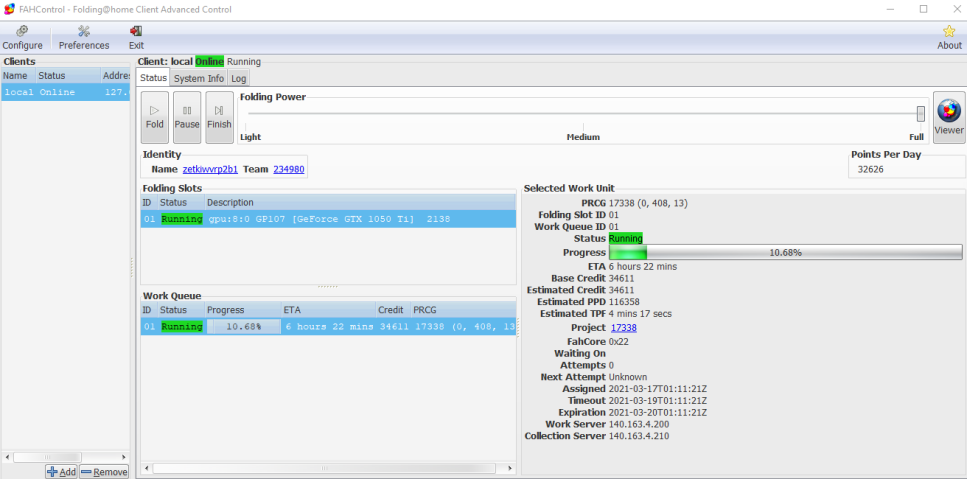Click the Work Queue ETA column header
Image resolution: width=967 pixels, height=479 pixels.
click(328, 309)
